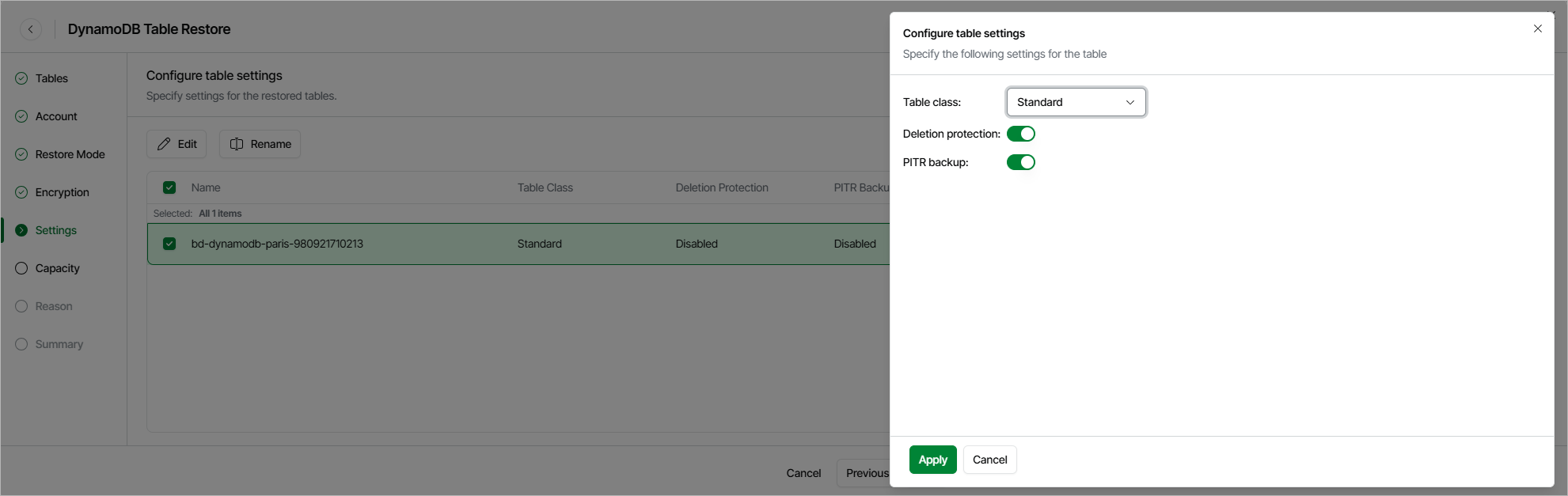The image size is (1568, 496).
Task: Open the Capacity wizard step
Action: click(57, 268)
